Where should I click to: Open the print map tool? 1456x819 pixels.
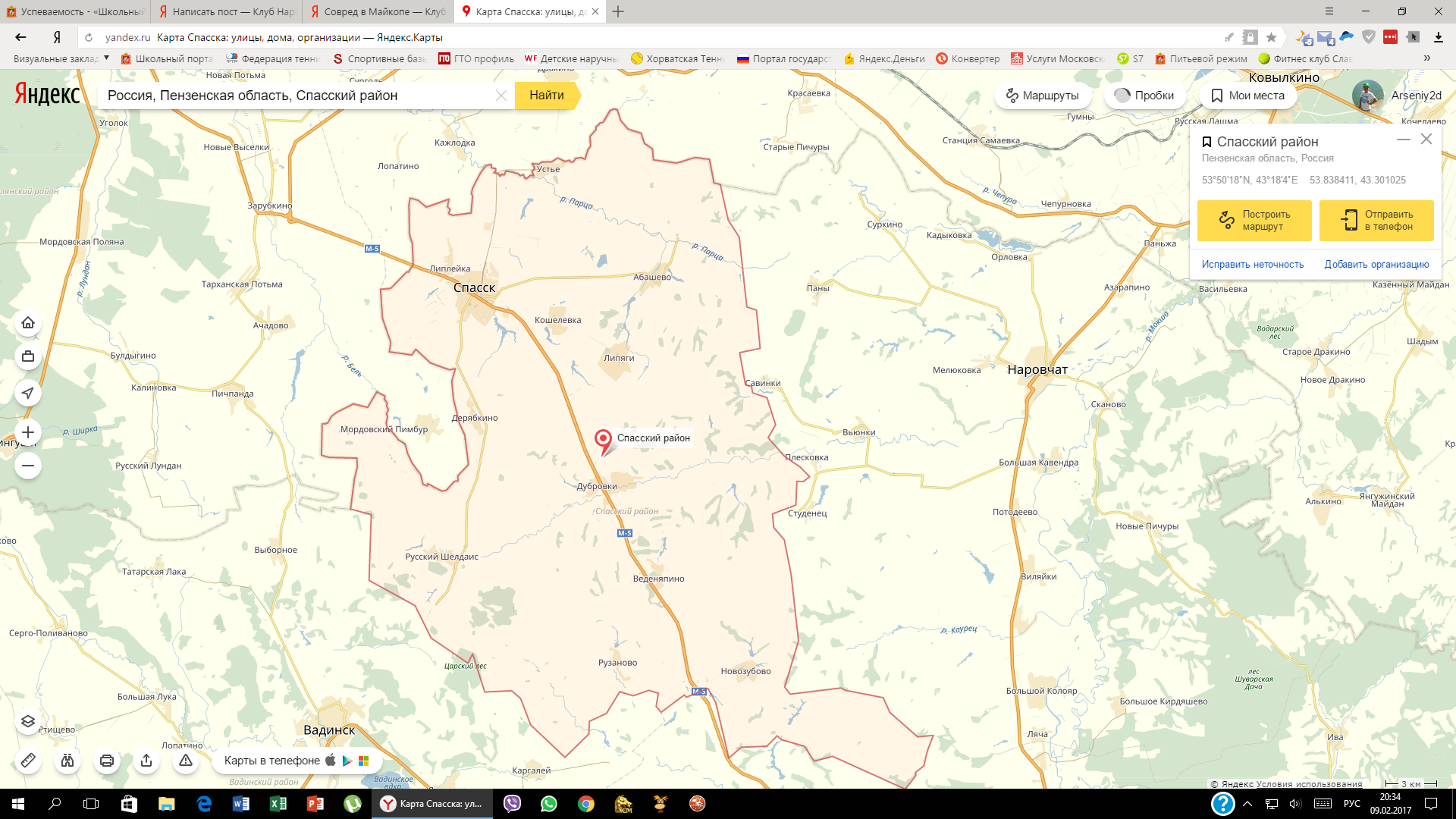coord(106,761)
